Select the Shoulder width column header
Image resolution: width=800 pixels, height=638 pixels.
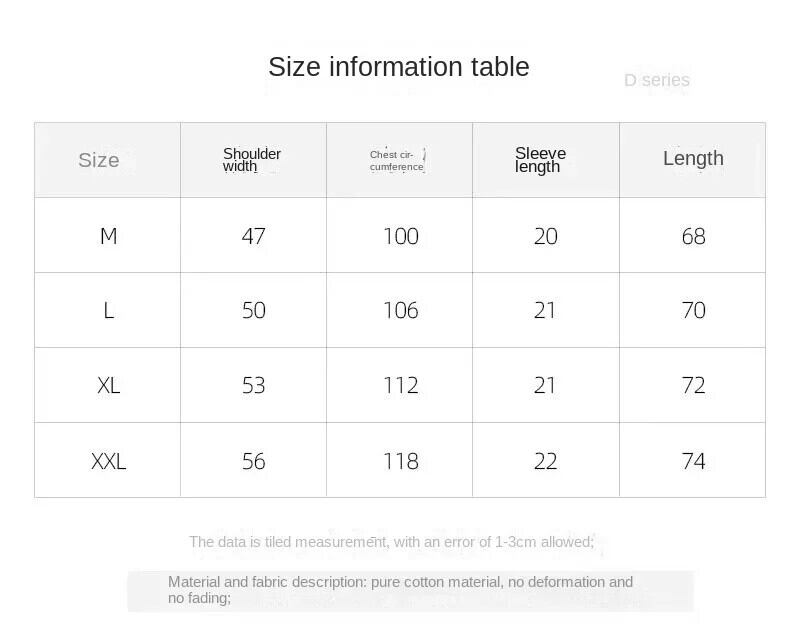pos(251,160)
